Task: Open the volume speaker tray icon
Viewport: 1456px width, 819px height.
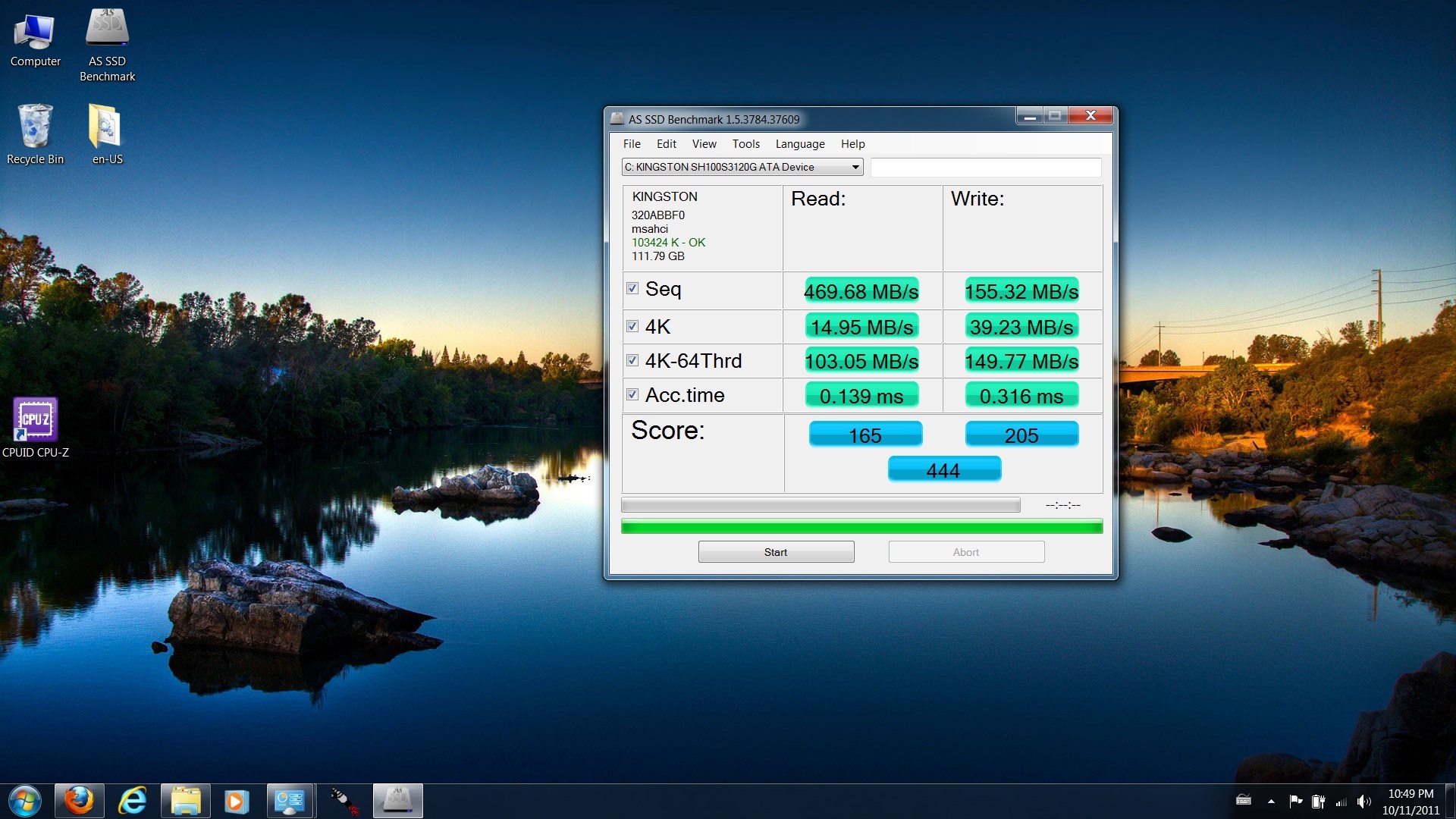Action: tap(1364, 801)
